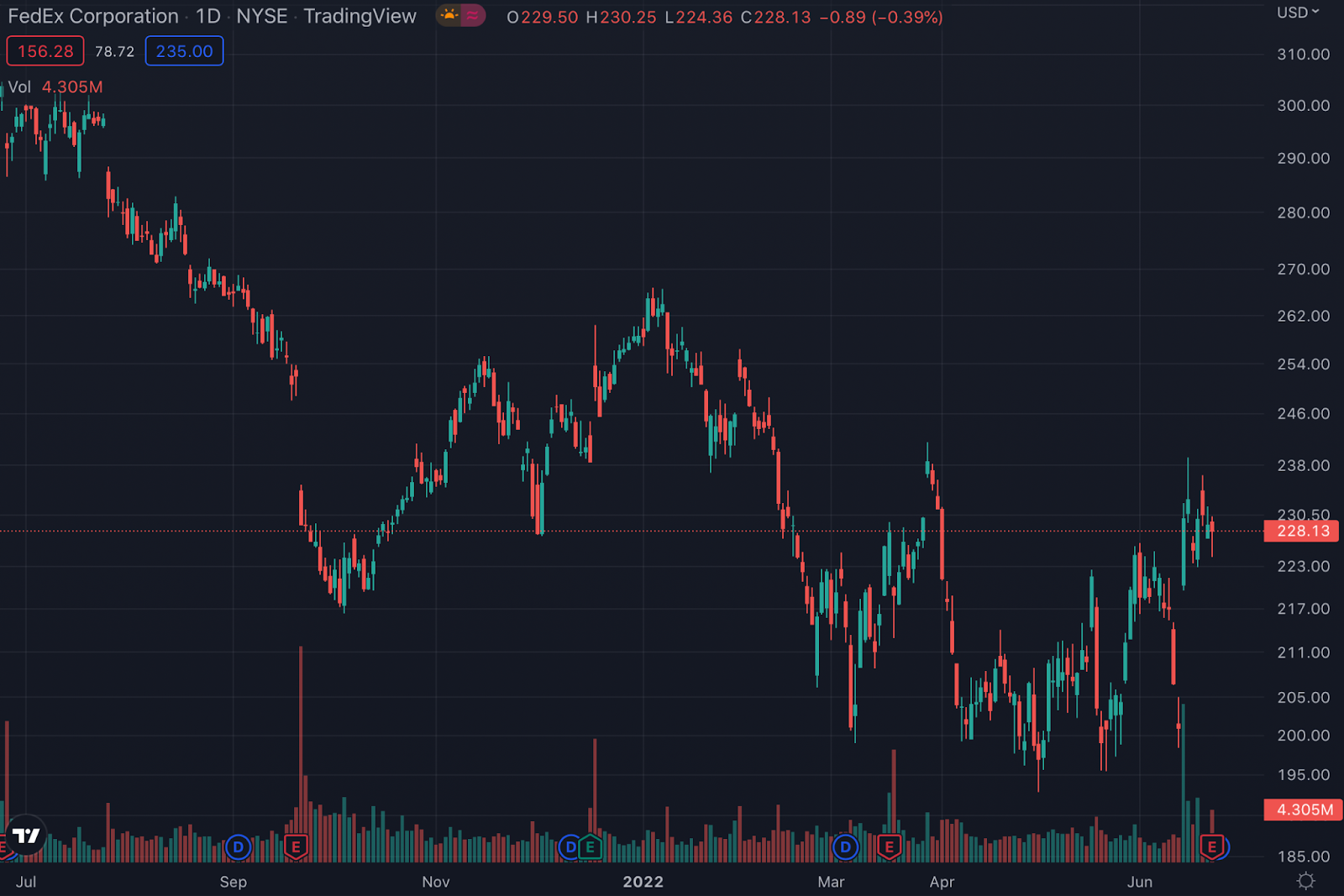The width and height of the screenshot is (1344, 896).
Task: Click the 200.00 price axis label
Action: coord(1304,736)
